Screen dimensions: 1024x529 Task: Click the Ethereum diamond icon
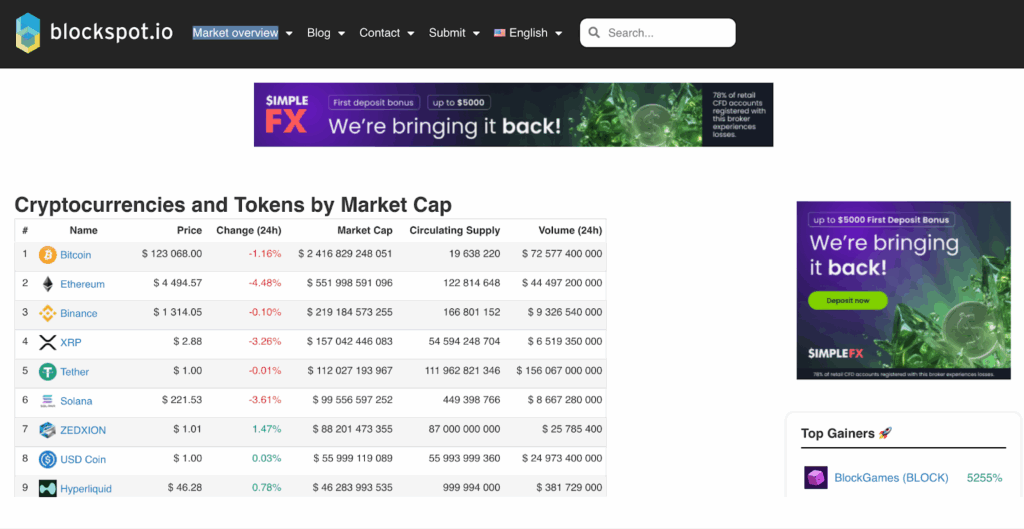tap(47, 284)
